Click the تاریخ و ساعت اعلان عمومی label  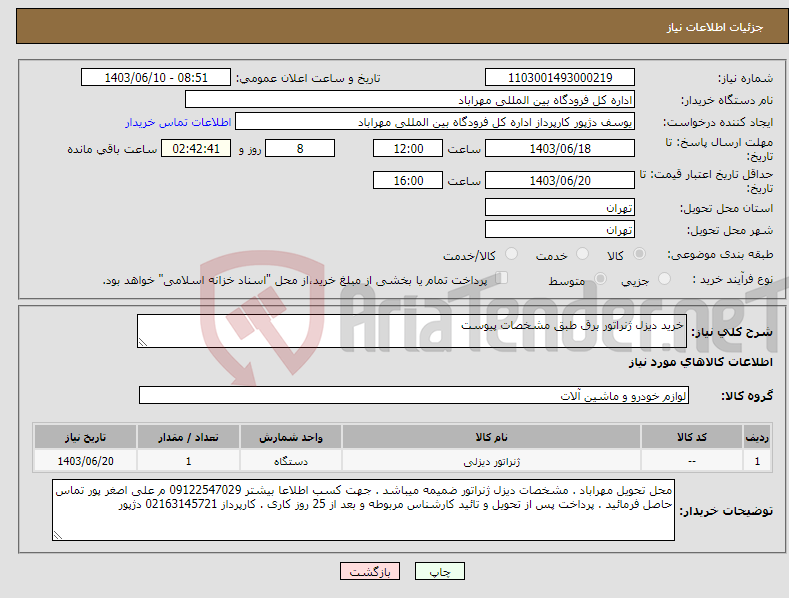[308, 79]
